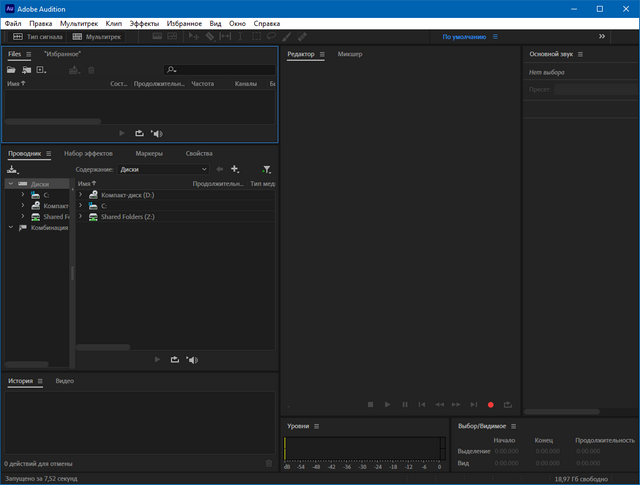This screenshot has height=485, width=640.
Task: Switch to the Микшер tab
Action: (350, 53)
